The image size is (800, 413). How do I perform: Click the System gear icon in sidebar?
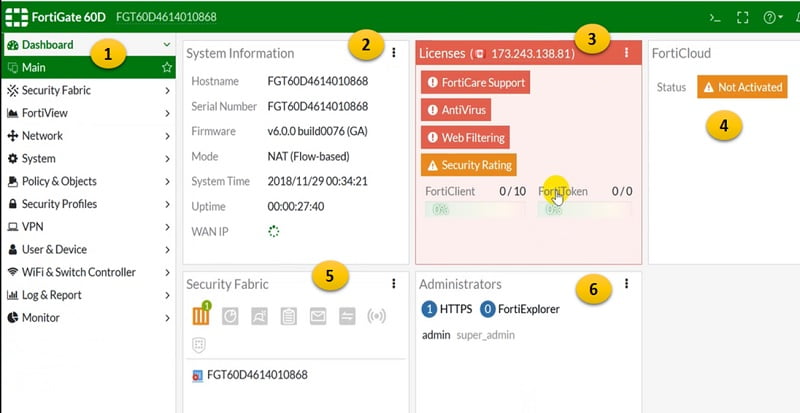tap(13, 159)
